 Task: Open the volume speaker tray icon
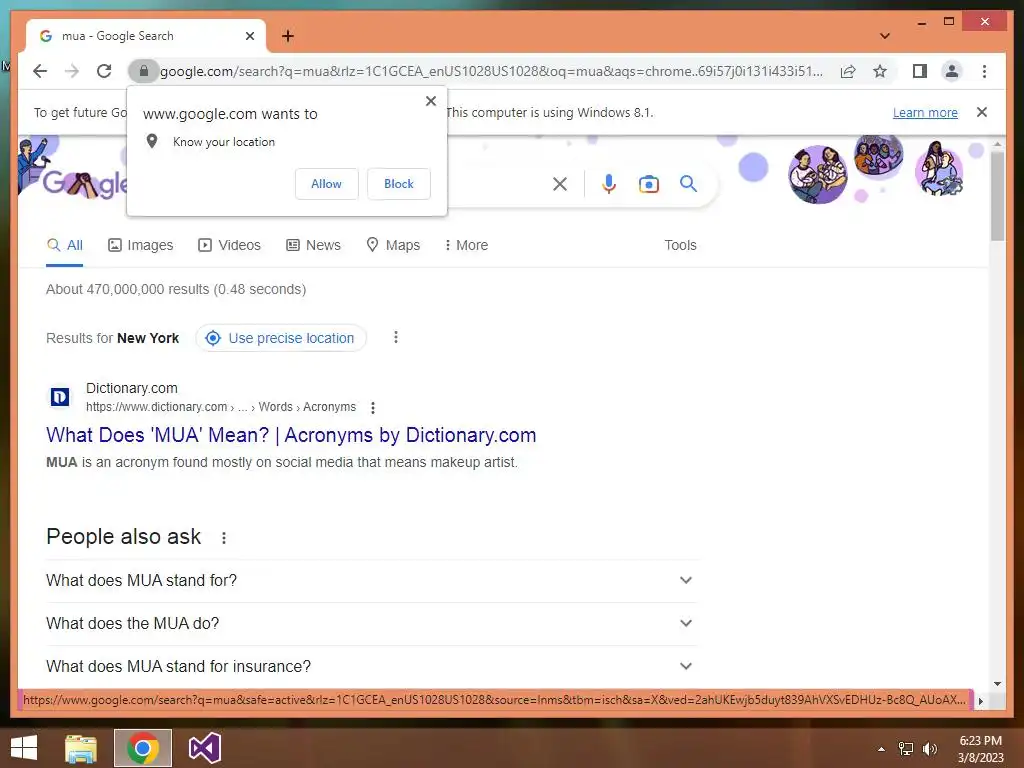[930, 749]
